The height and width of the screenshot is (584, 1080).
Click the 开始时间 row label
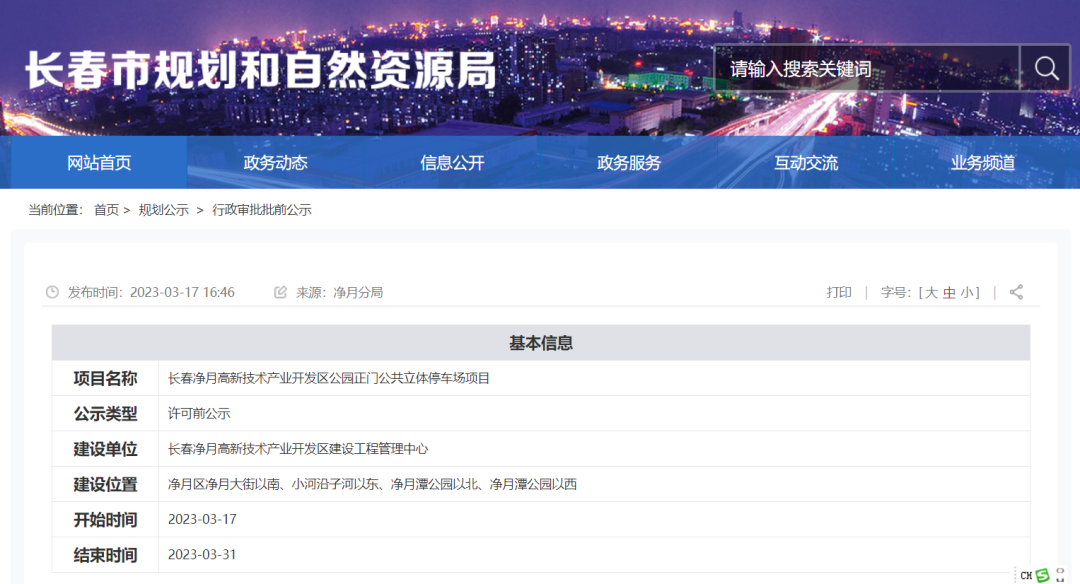pos(105,519)
